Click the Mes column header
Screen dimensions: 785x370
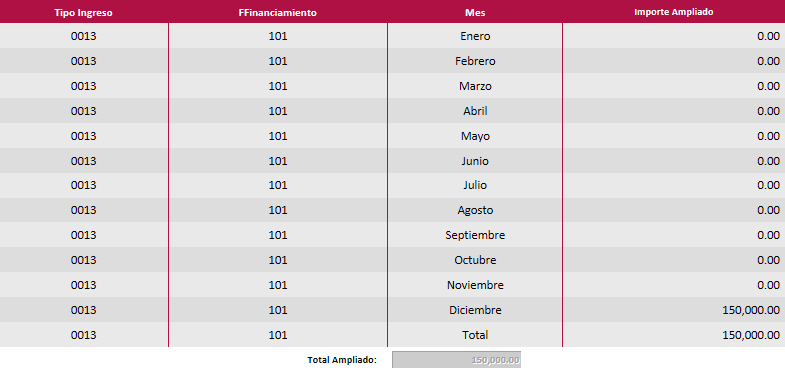pos(475,13)
